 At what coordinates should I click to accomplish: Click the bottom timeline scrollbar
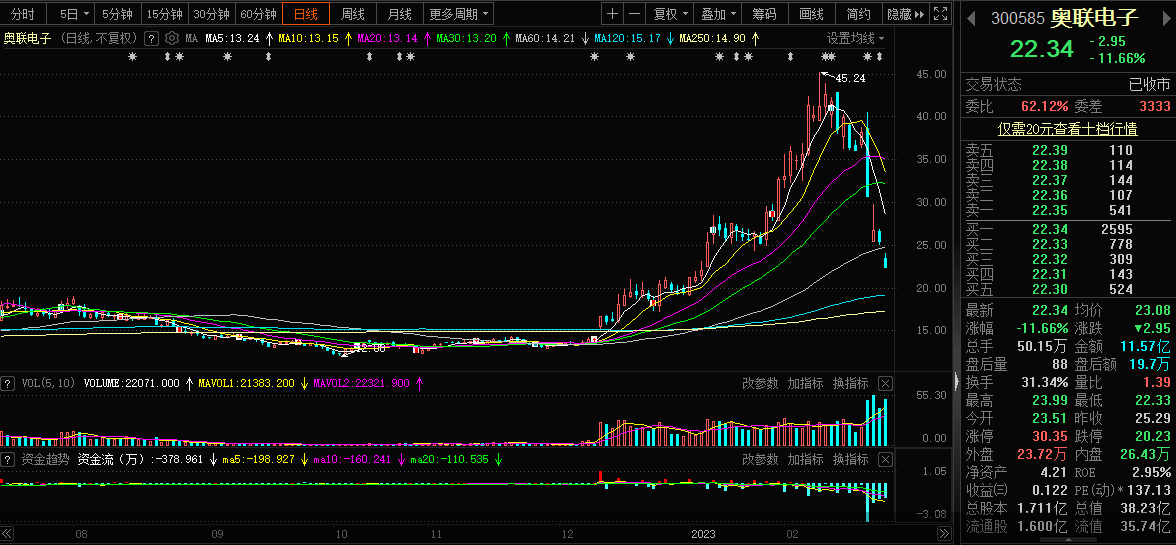coord(450,534)
